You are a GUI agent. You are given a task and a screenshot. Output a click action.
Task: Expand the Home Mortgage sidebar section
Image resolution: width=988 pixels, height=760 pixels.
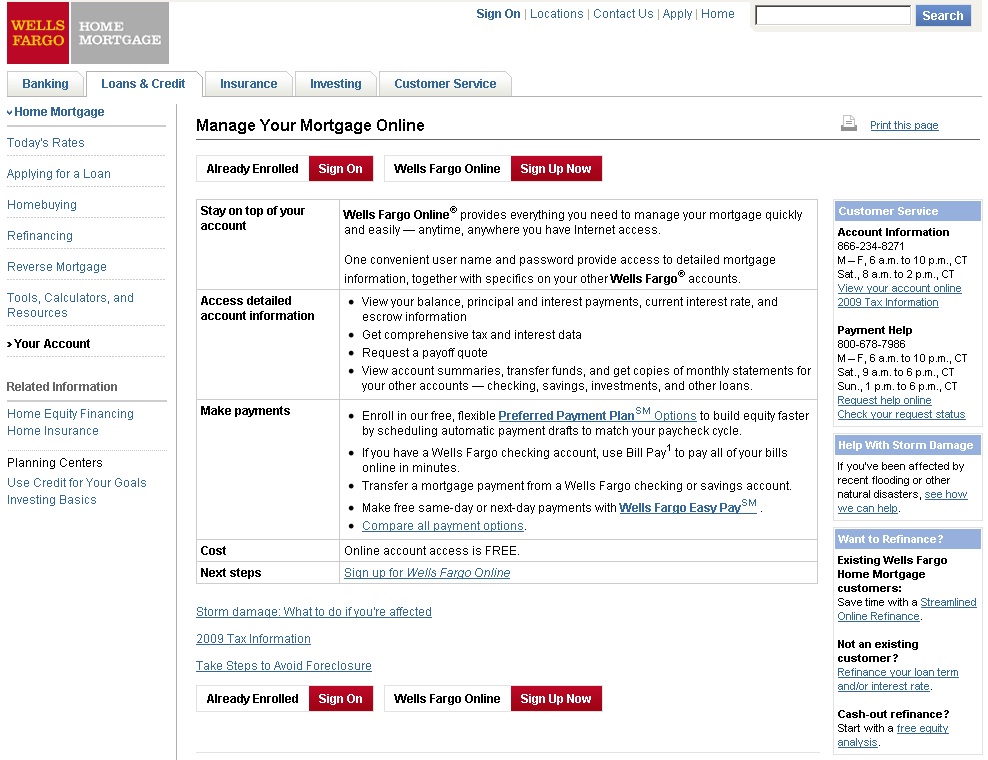58,112
